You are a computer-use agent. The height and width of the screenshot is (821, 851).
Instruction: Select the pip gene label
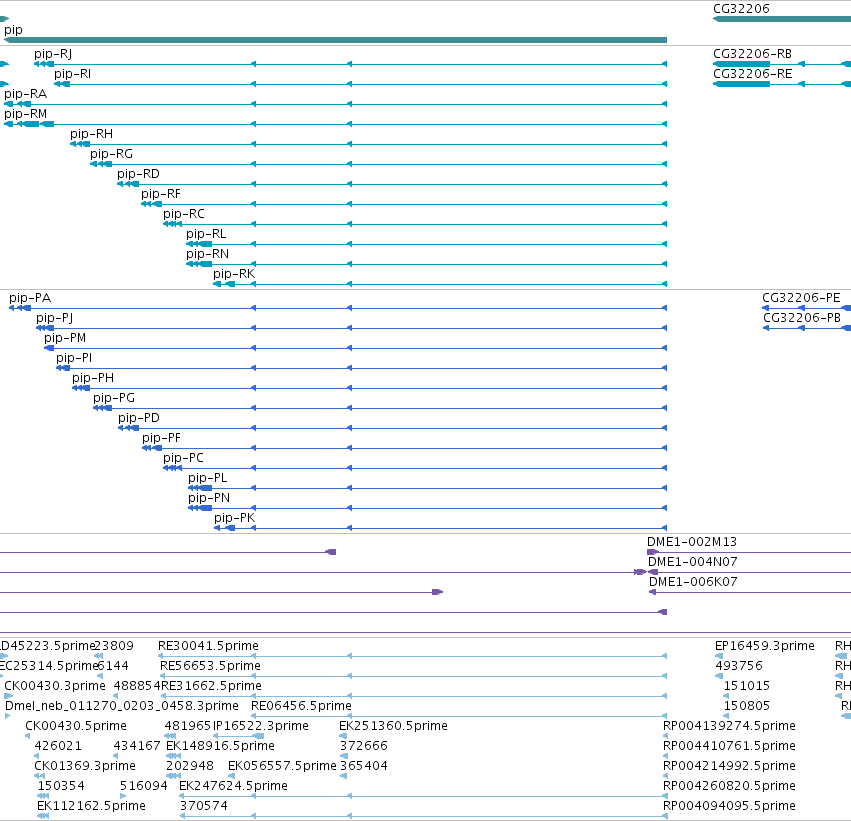click(13, 30)
